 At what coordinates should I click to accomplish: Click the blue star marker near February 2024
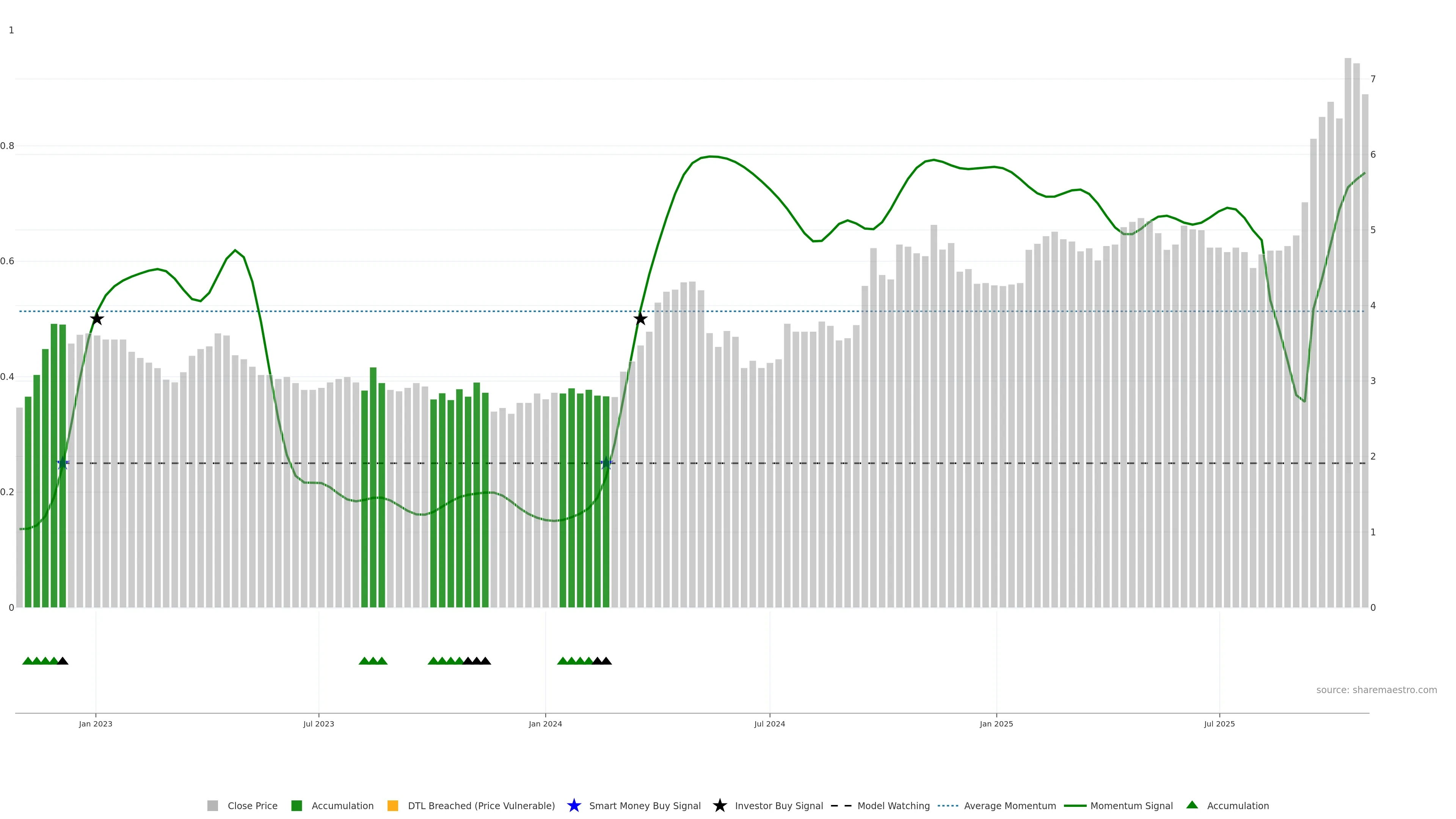(x=606, y=463)
